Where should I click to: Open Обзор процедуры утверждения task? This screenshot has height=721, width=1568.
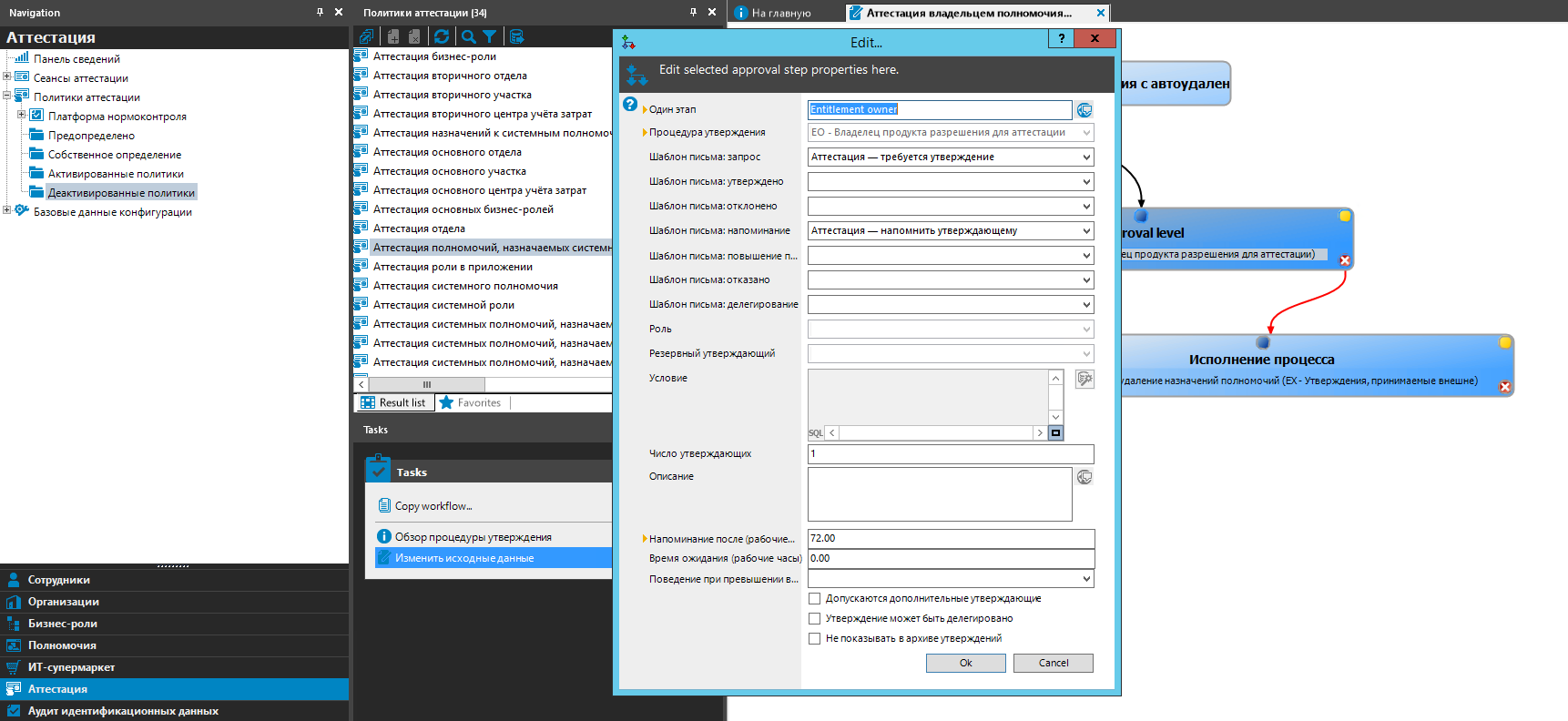click(473, 537)
